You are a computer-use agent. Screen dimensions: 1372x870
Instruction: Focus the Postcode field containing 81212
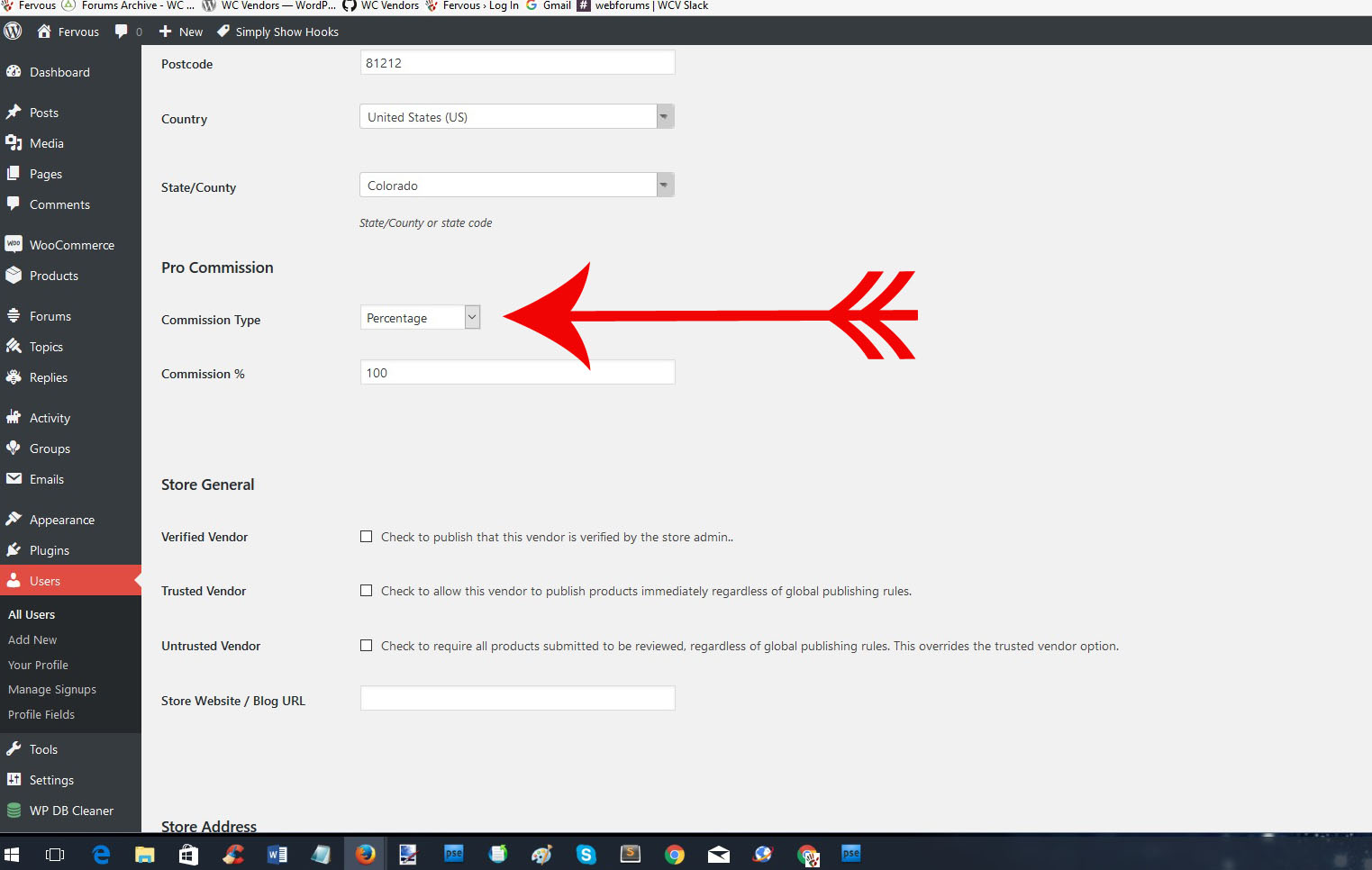click(517, 63)
